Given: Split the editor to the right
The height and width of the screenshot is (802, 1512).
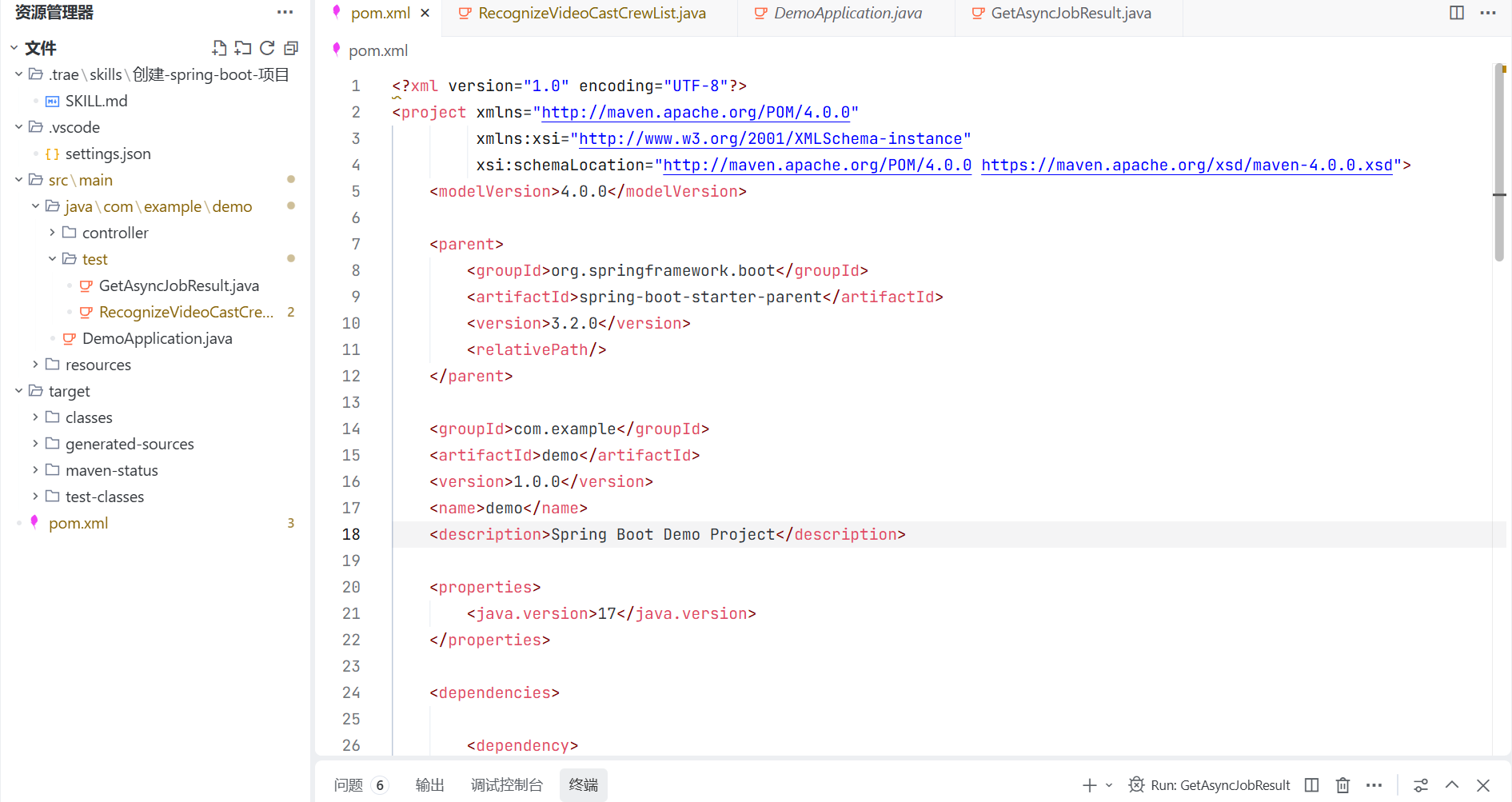Looking at the screenshot, I should [1457, 13].
